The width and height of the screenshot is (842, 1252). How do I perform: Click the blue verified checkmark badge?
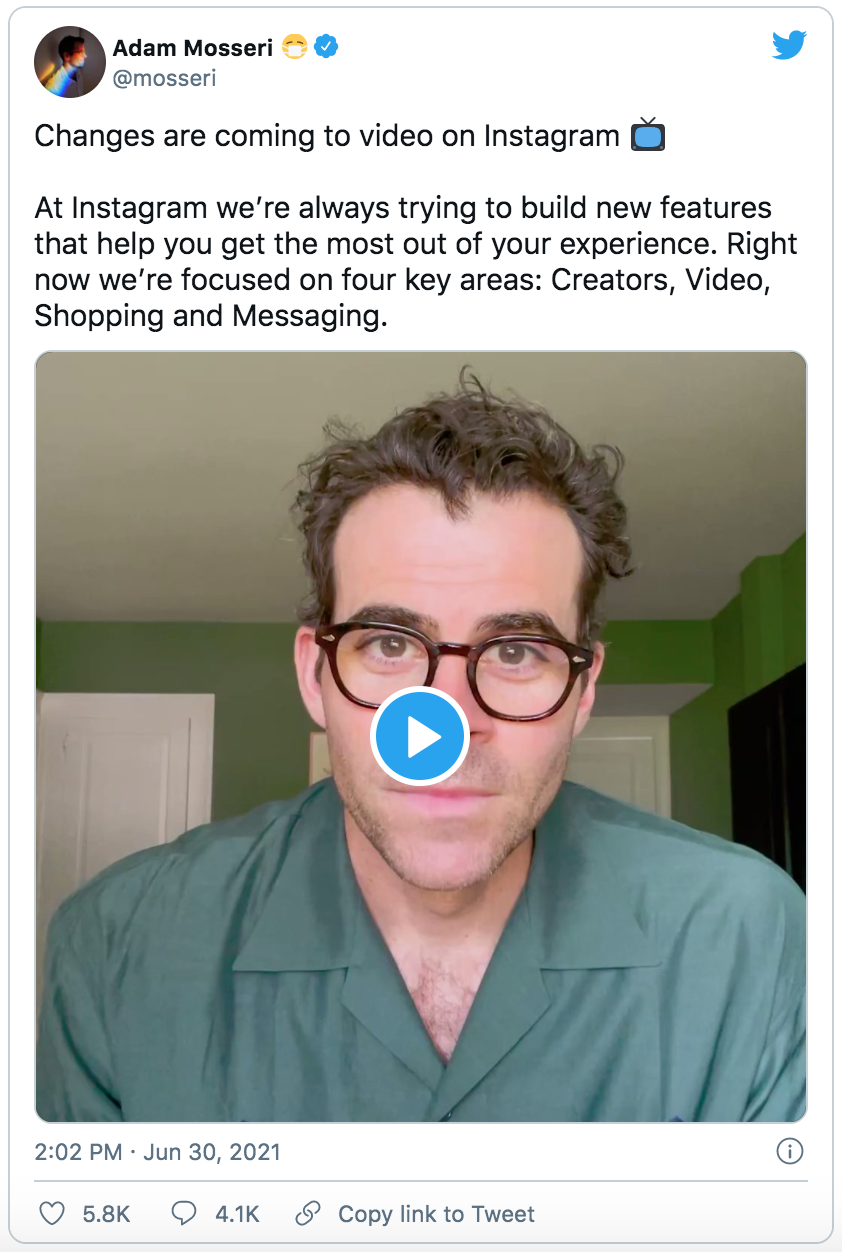point(326,47)
